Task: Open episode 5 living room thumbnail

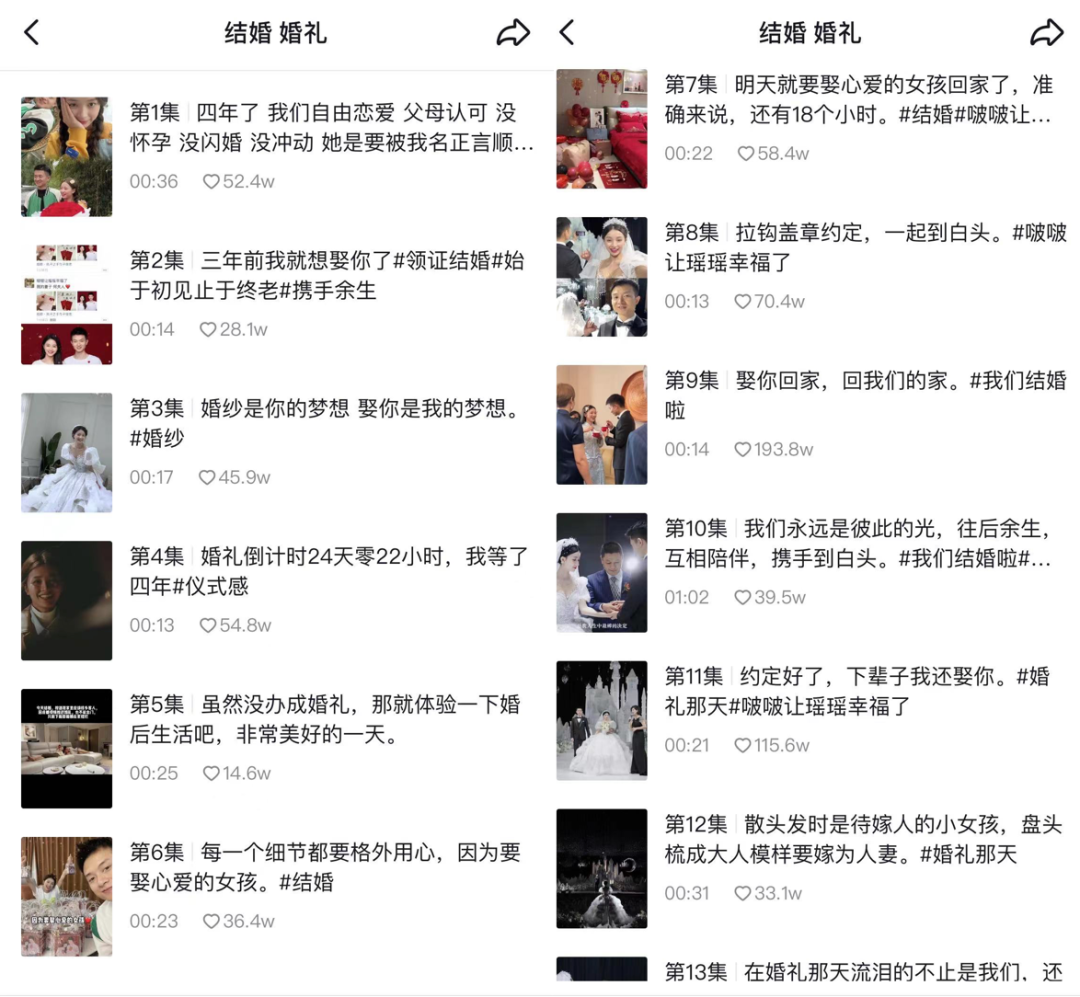Action: pyautogui.click(x=67, y=749)
